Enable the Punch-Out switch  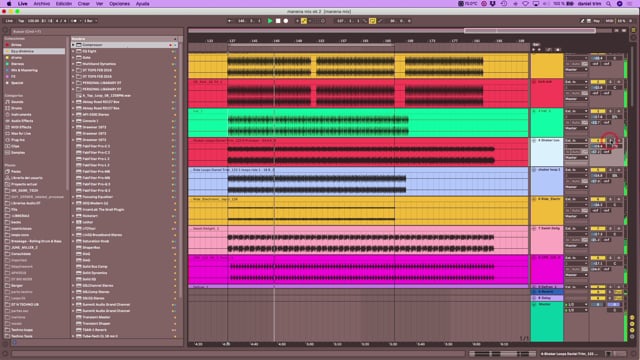pyautogui.click(x=380, y=21)
